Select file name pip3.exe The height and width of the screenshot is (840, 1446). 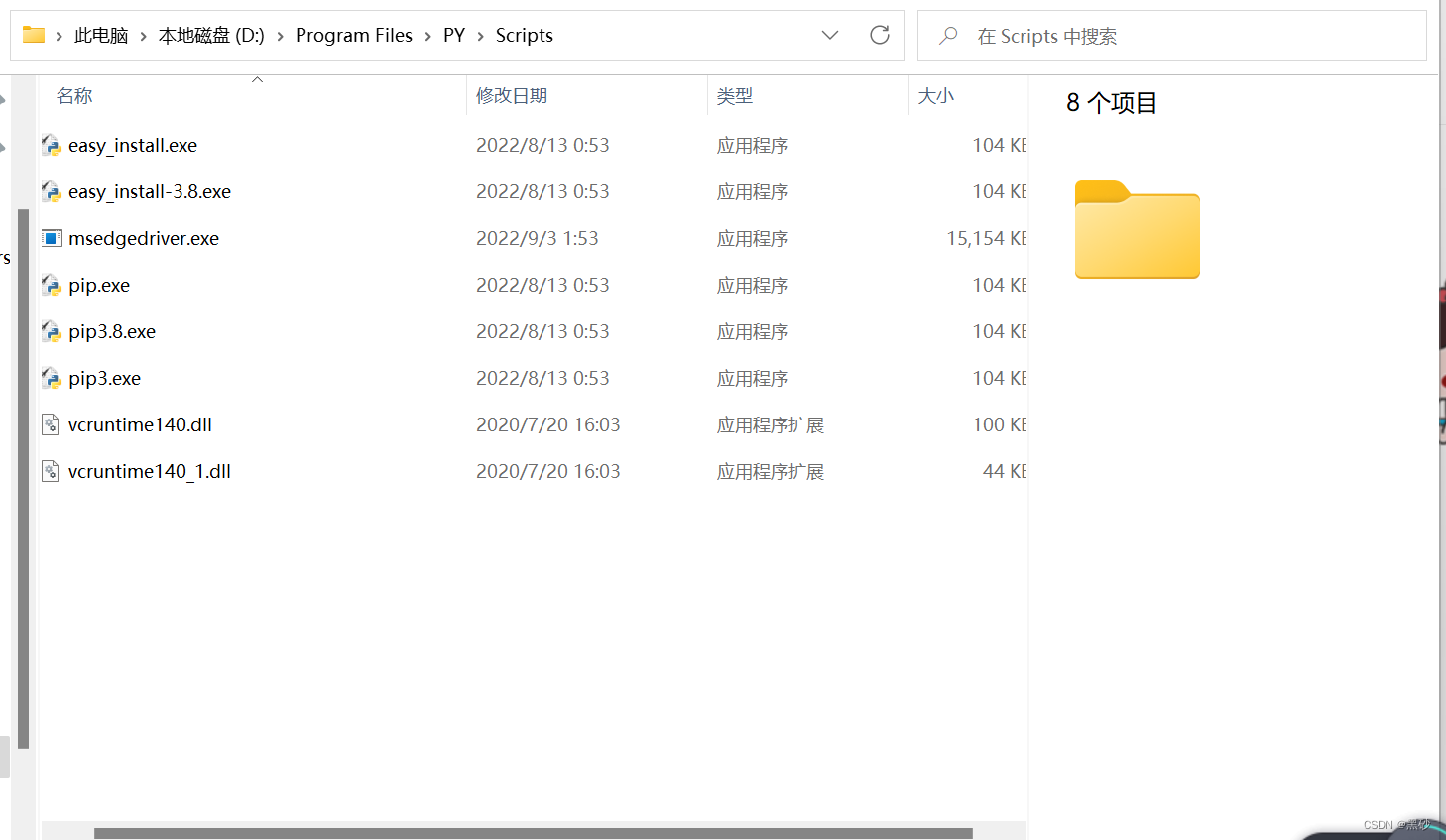(x=105, y=379)
